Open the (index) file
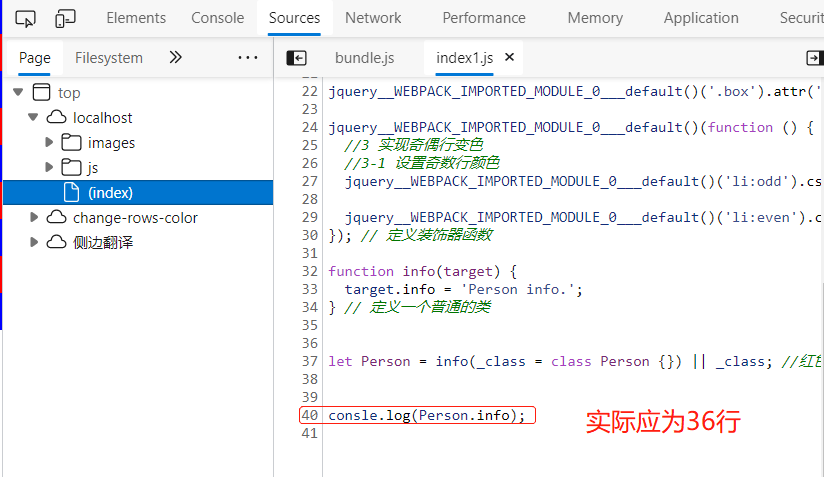The image size is (824, 477). click(x=138, y=192)
